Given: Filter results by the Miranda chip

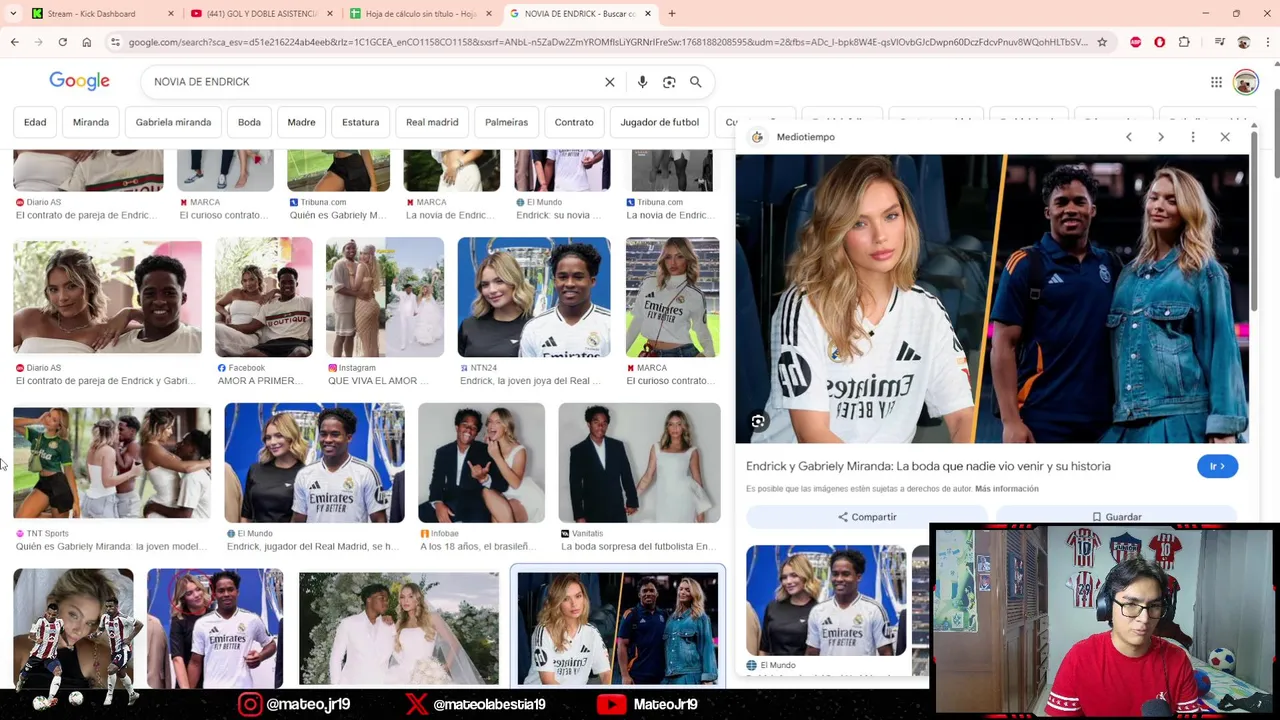Looking at the screenshot, I should [x=91, y=122].
